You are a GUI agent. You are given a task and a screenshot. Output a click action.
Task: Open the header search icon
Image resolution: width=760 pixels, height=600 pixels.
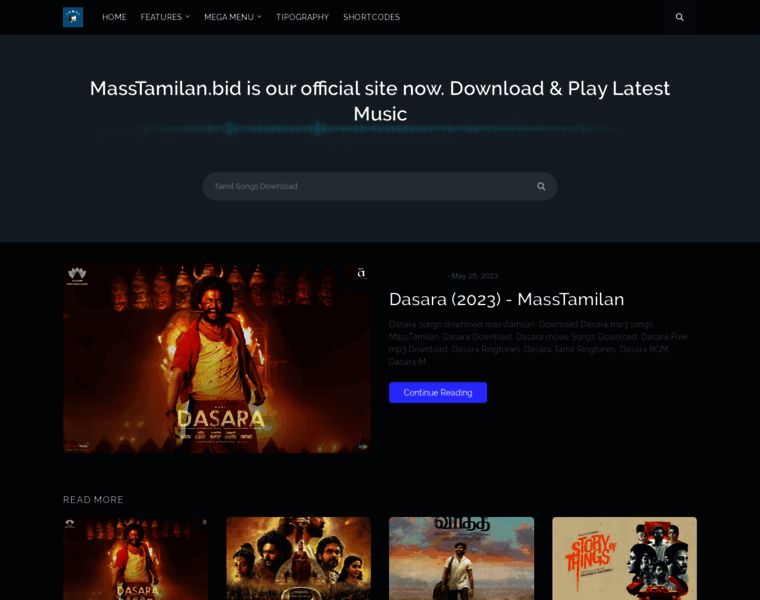680,17
